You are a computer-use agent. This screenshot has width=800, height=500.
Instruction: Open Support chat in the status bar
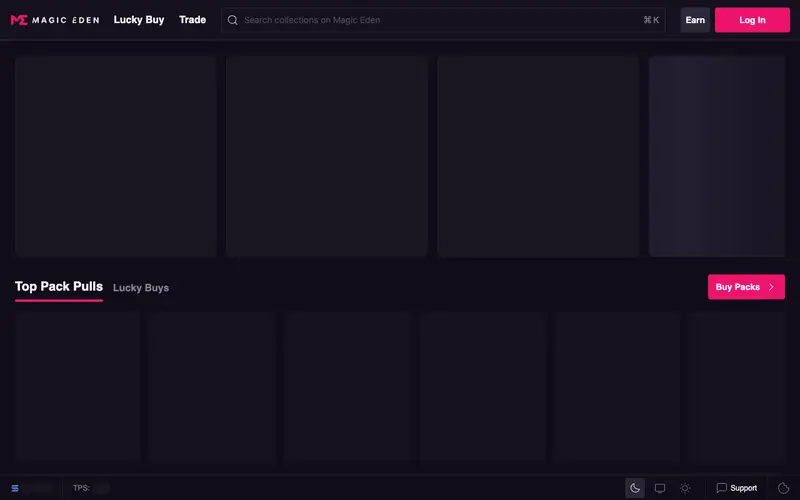[736, 488]
